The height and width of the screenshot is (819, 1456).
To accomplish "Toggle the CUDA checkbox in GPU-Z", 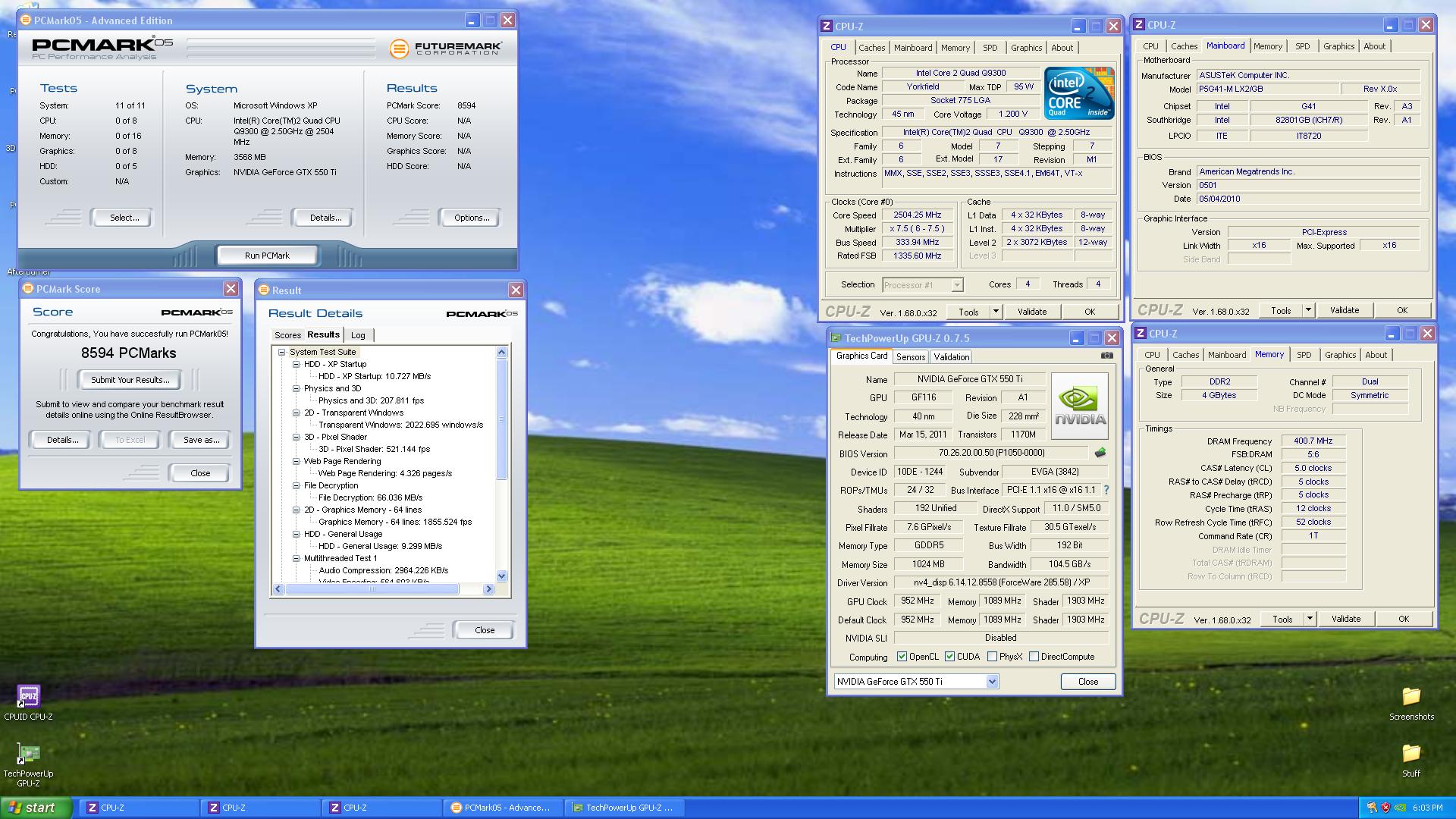I will point(949,657).
